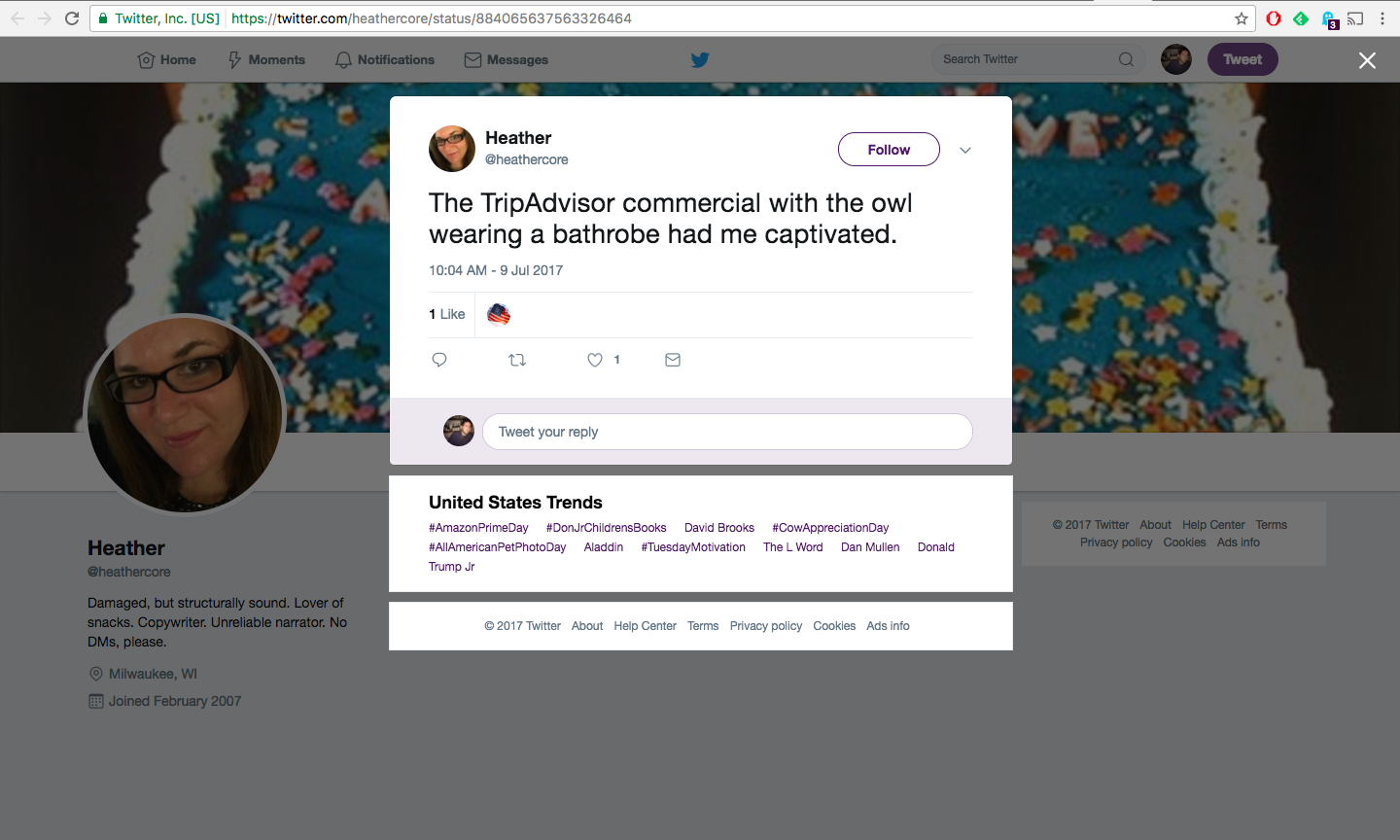Reload the page with refresh icon
1400x840 pixels.
point(72,18)
